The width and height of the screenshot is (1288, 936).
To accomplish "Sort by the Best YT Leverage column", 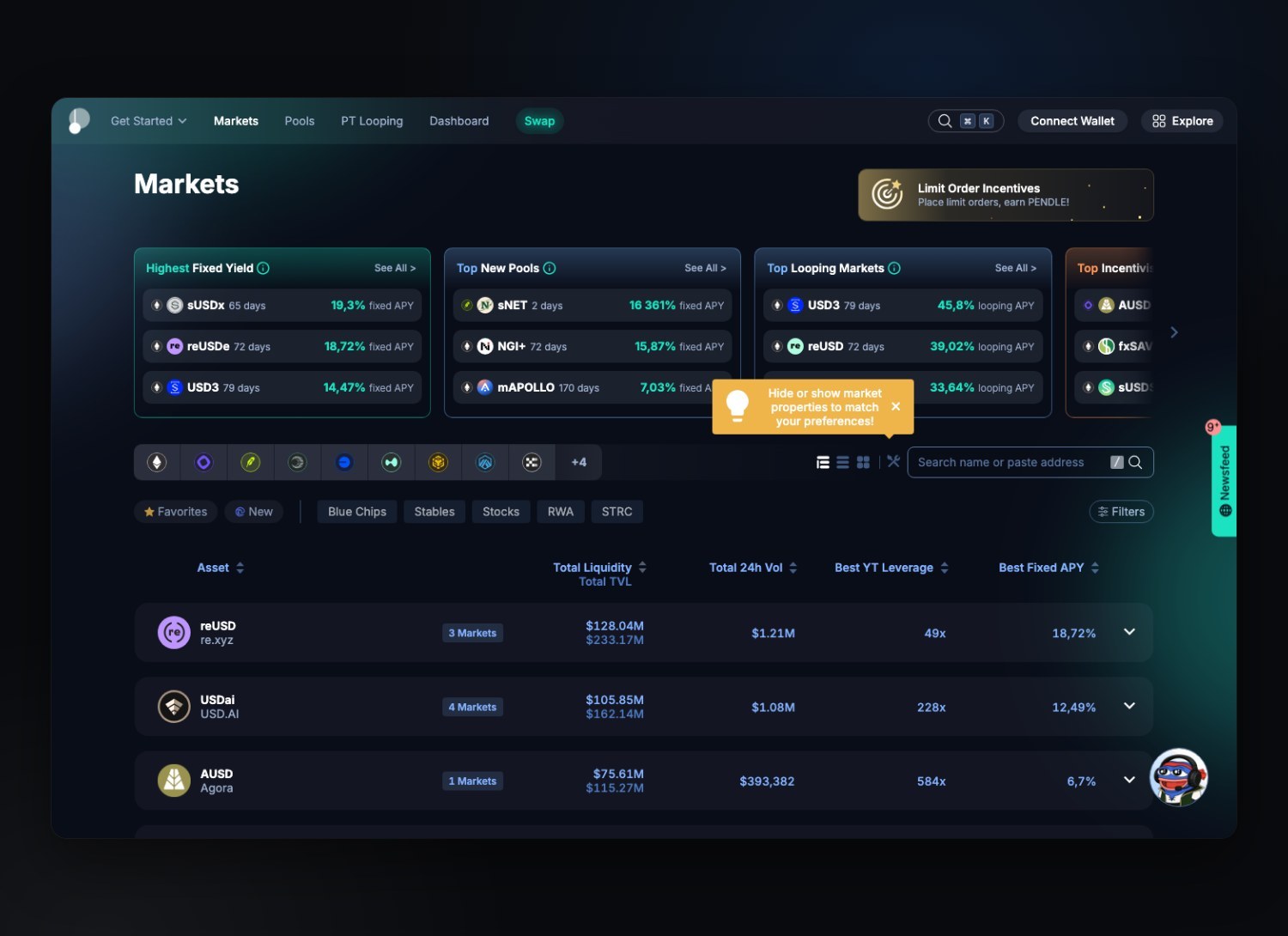I will [x=891, y=568].
